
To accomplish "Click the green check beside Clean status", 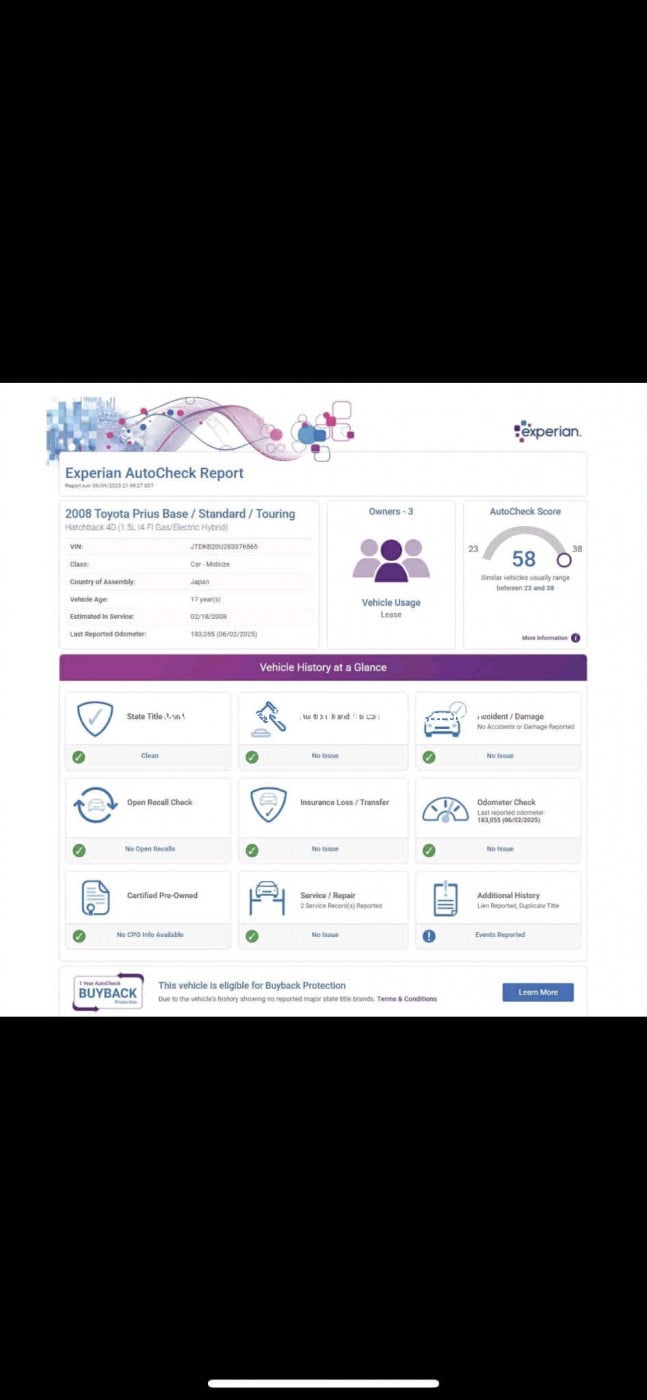I will [79, 757].
